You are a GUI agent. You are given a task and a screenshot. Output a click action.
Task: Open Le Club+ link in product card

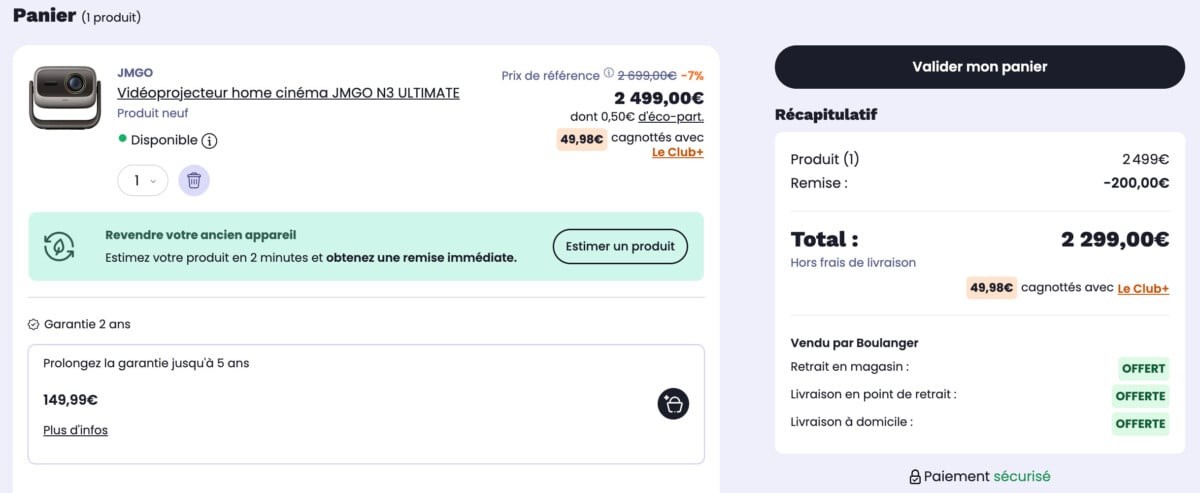(x=677, y=152)
